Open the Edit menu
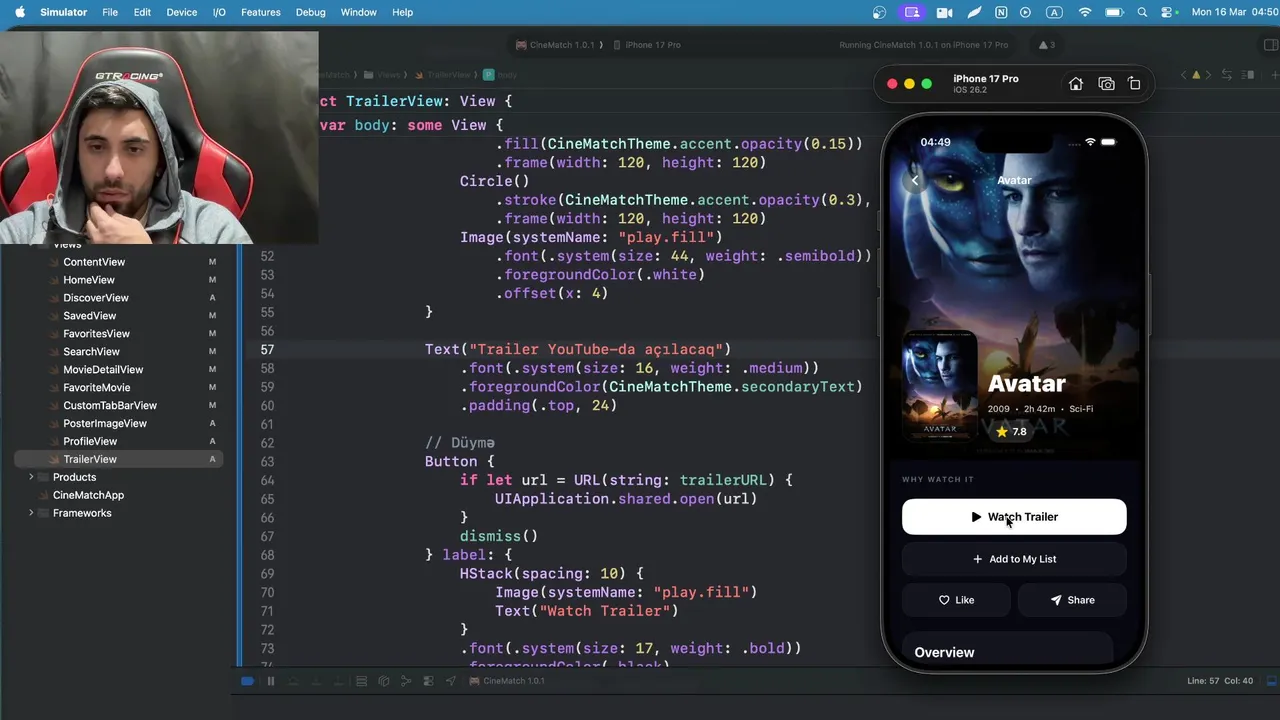The image size is (1280, 720). 142,12
